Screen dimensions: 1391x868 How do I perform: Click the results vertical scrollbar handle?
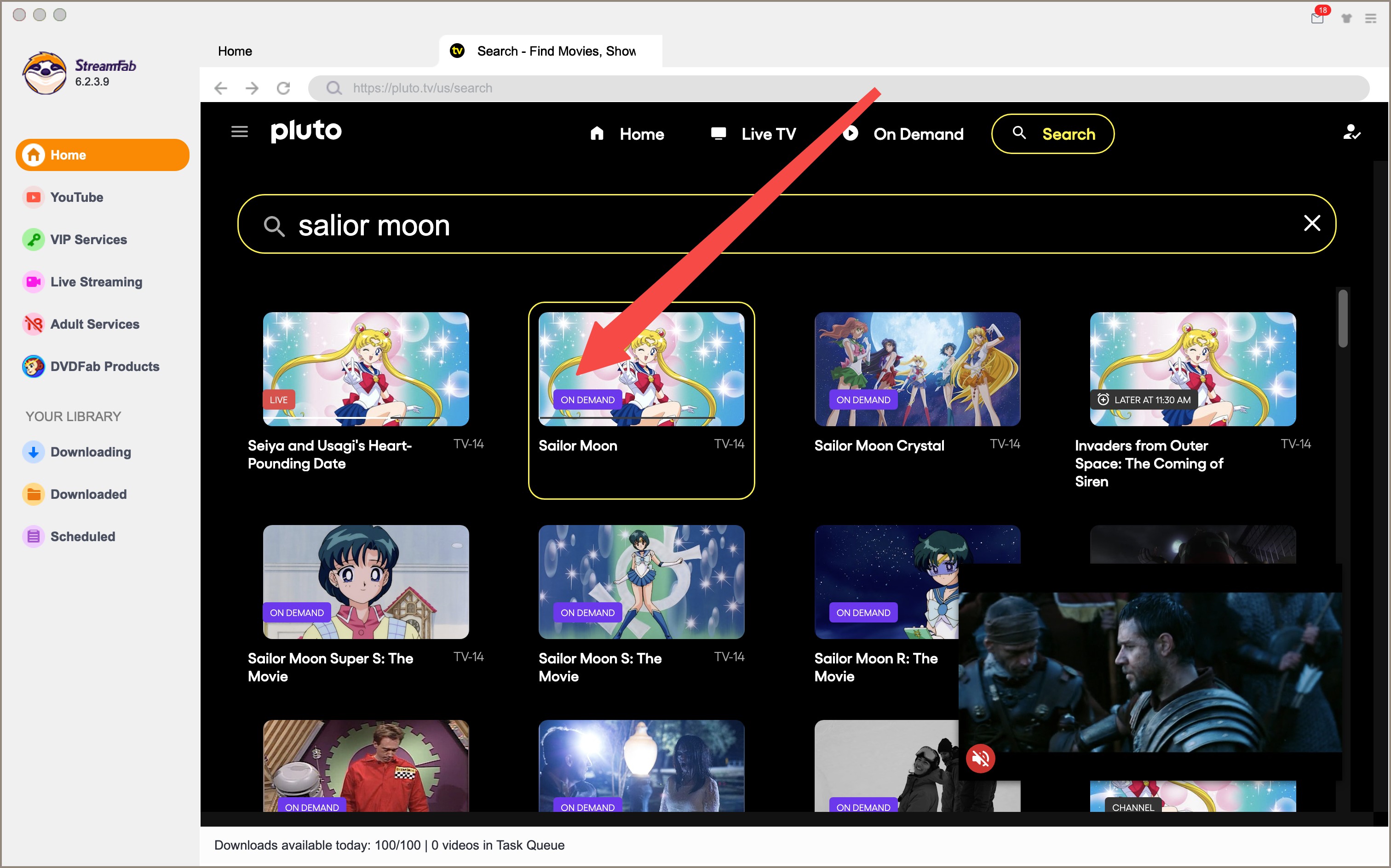pyautogui.click(x=1343, y=319)
